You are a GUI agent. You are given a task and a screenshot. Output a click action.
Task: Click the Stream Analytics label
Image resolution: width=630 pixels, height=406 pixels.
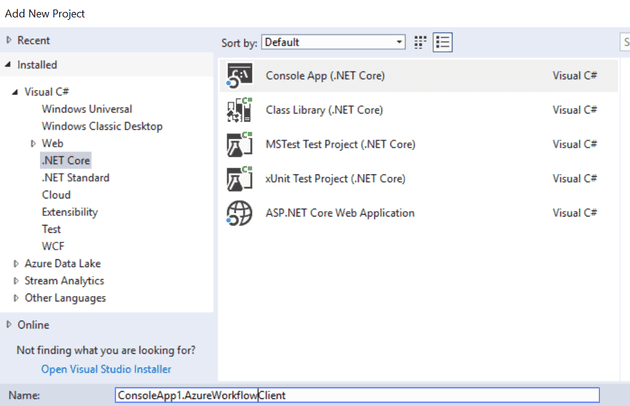64,281
